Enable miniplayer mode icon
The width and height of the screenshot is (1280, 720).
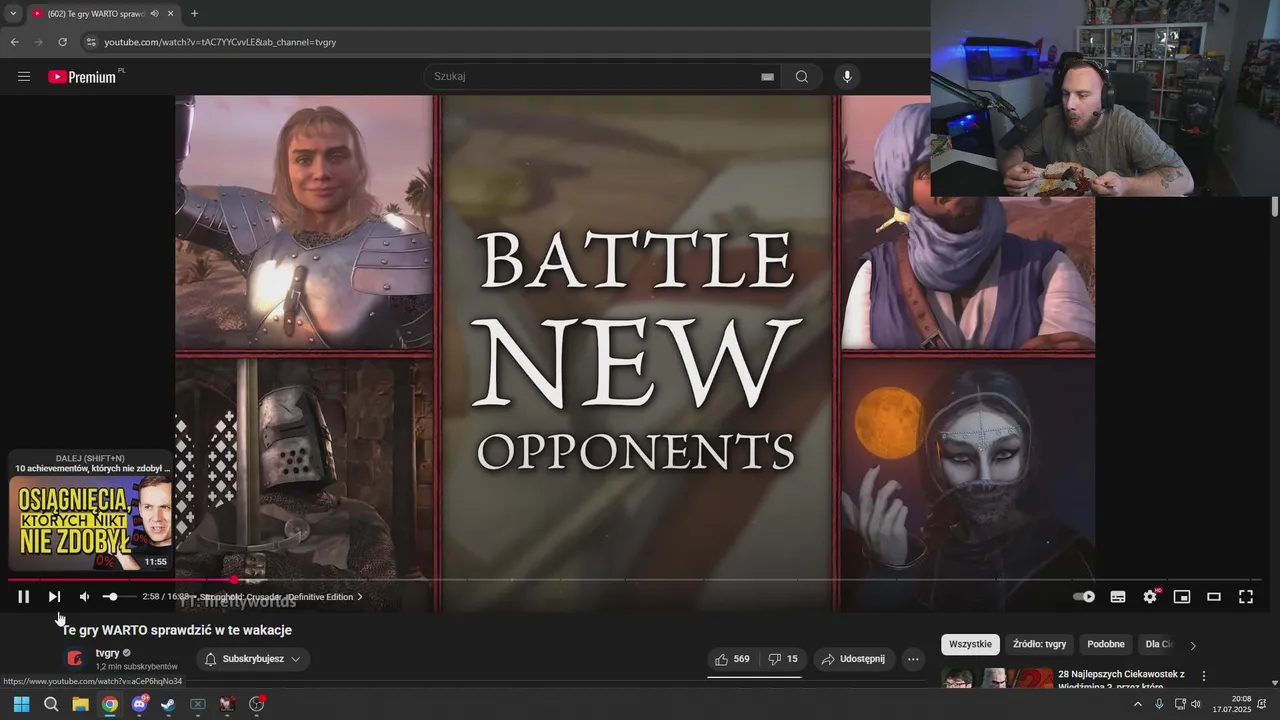tap(1182, 597)
